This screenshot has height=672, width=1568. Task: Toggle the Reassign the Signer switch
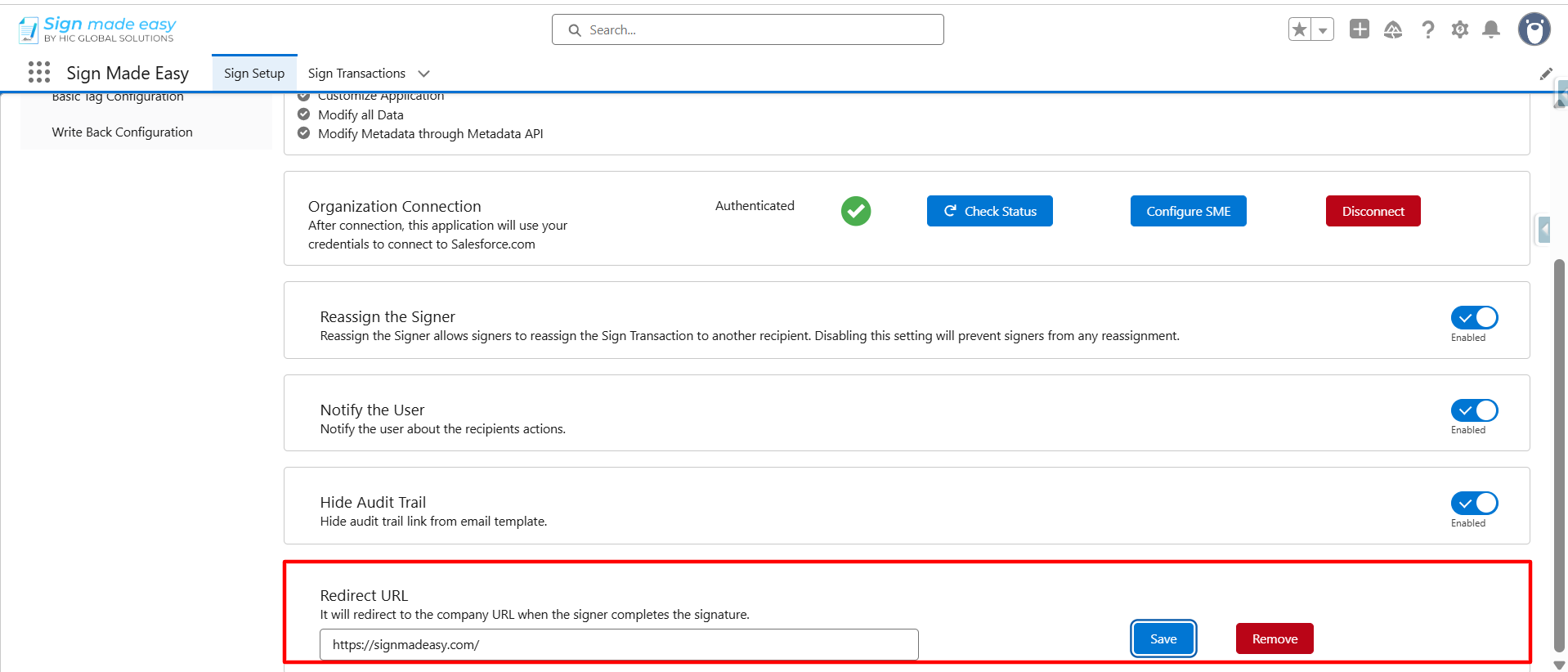coord(1475,317)
